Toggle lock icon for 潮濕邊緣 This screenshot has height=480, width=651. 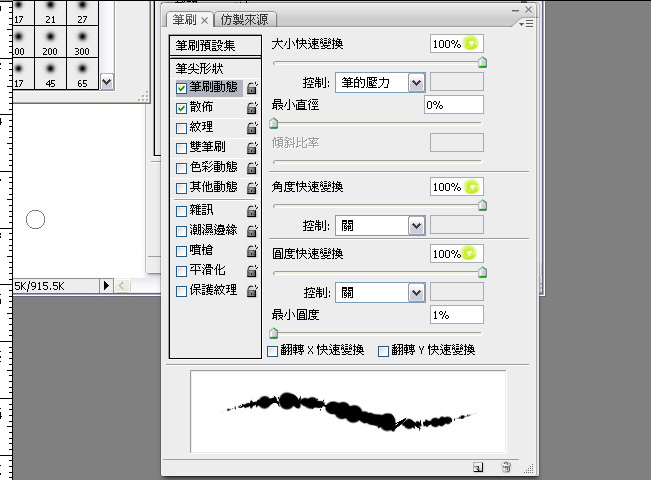tap(252, 231)
